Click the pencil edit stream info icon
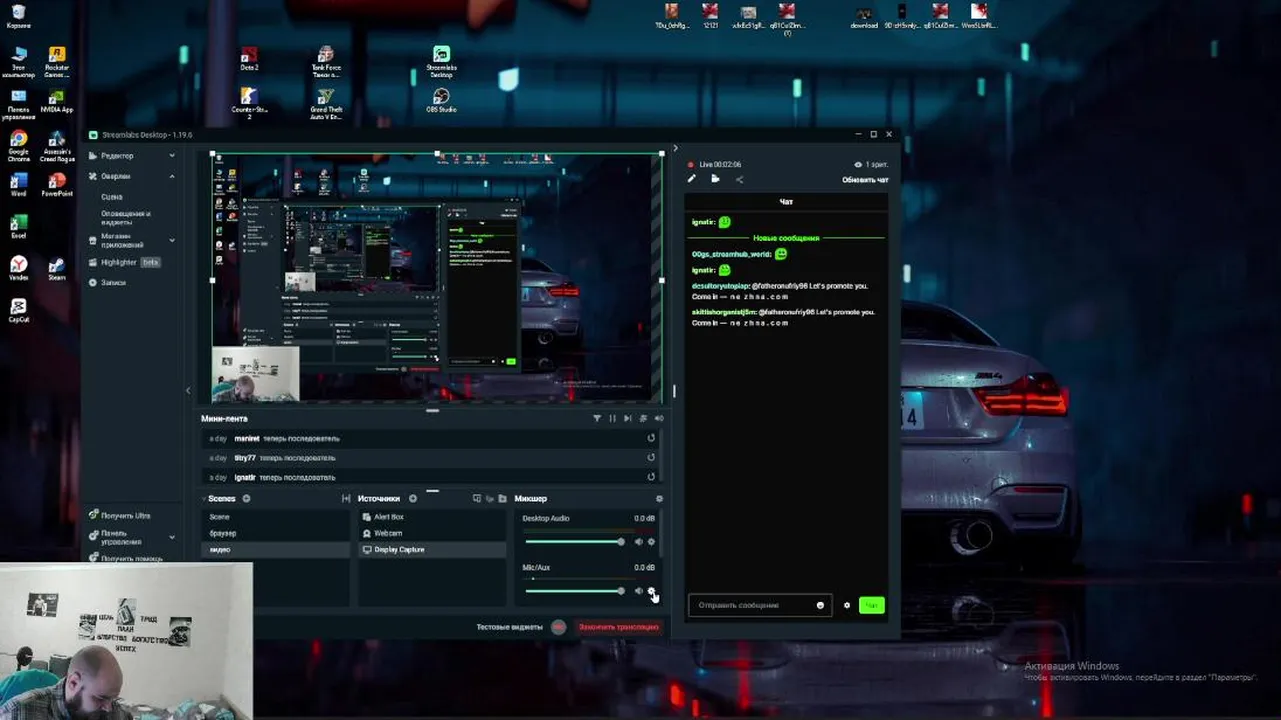 pyautogui.click(x=691, y=179)
